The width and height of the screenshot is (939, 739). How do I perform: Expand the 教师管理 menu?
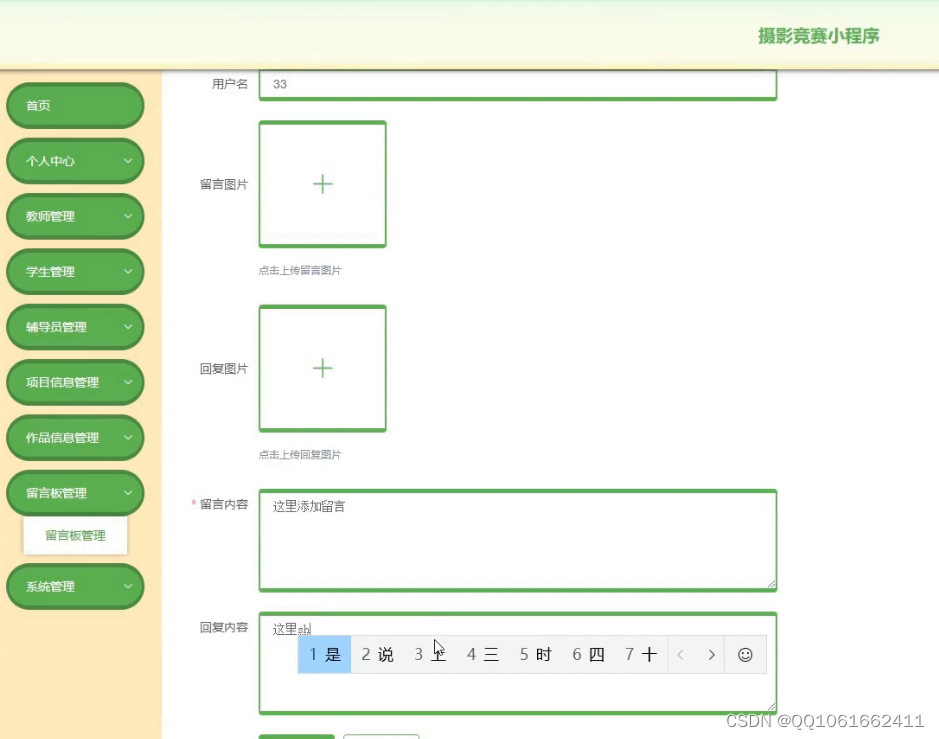pyautogui.click(x=74, y=216)
